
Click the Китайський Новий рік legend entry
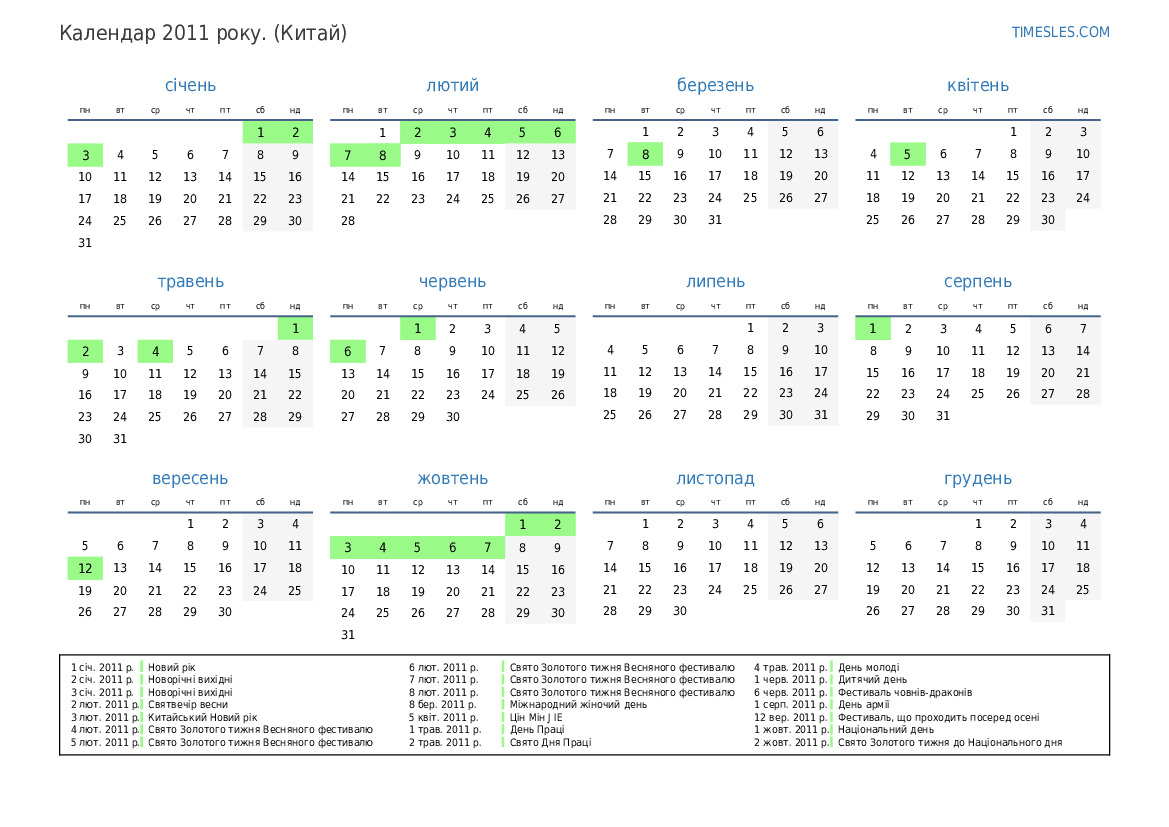(x=202, y=717)
